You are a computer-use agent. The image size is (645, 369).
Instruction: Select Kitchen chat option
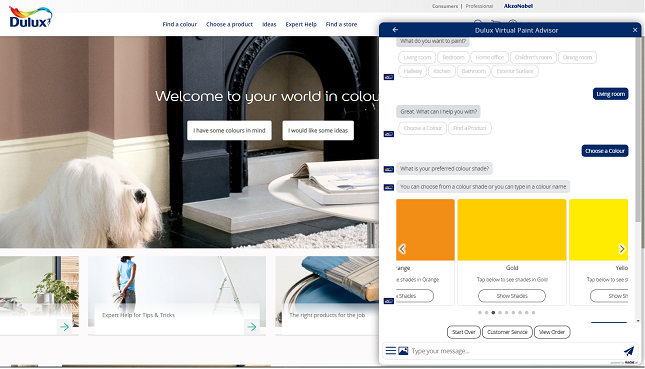442,71
